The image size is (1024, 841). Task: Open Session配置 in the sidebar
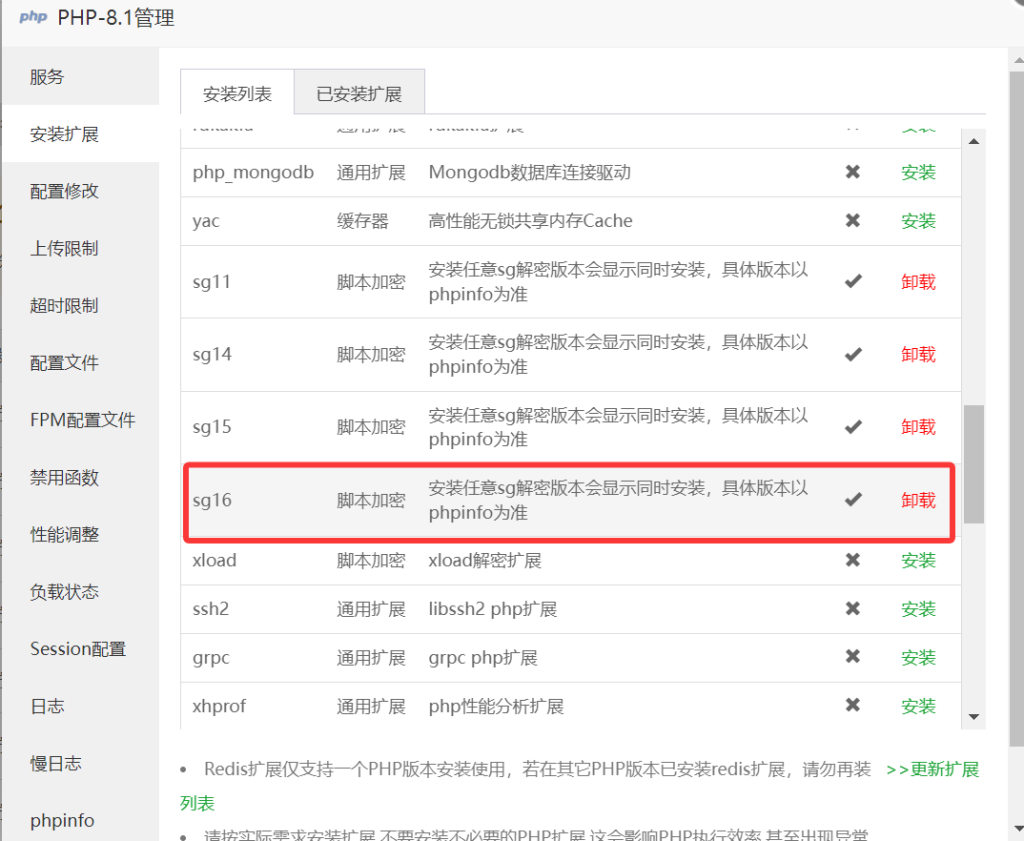[x=78, y=649]
